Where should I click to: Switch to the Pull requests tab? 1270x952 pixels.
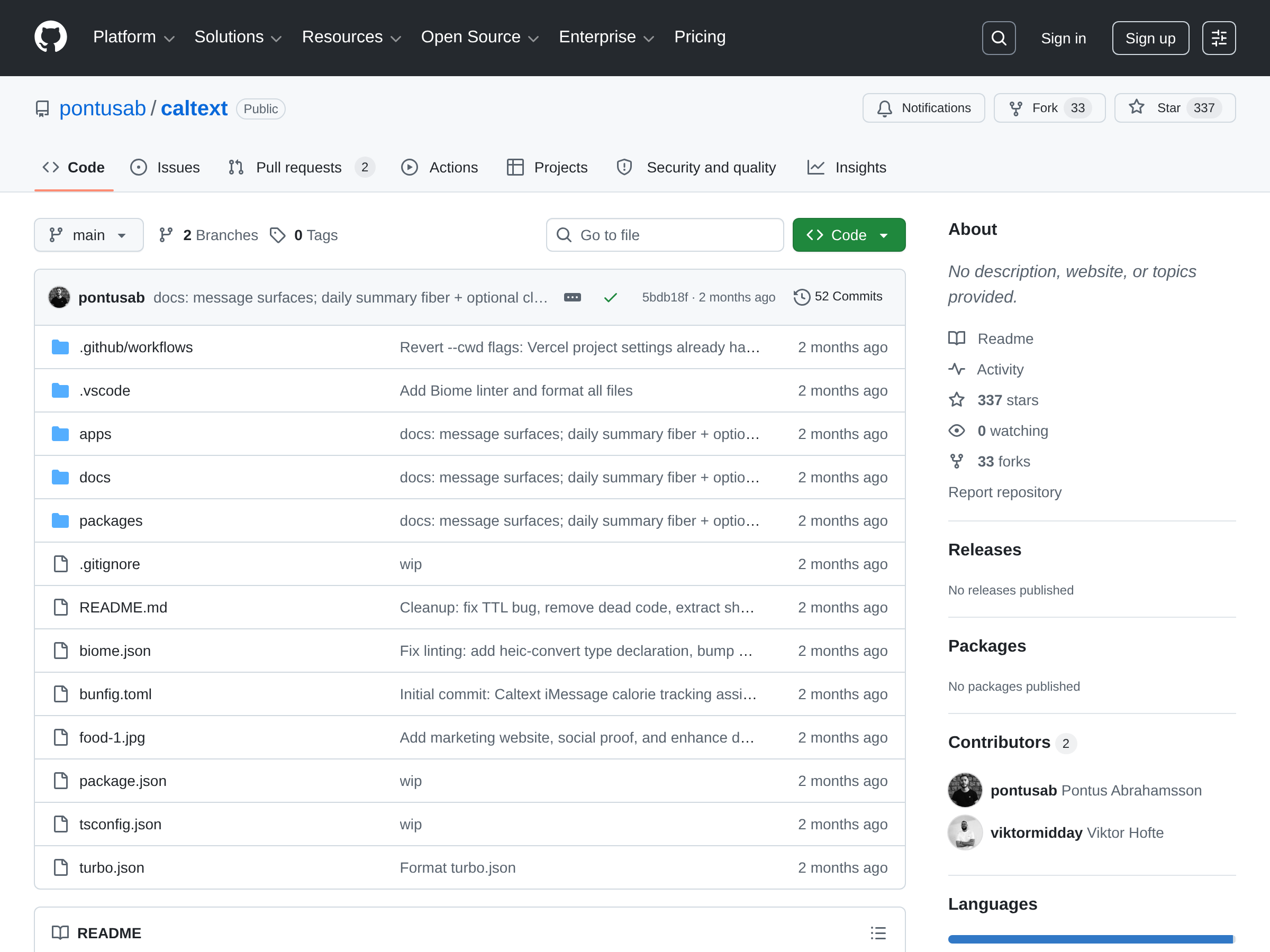(302, 168)
